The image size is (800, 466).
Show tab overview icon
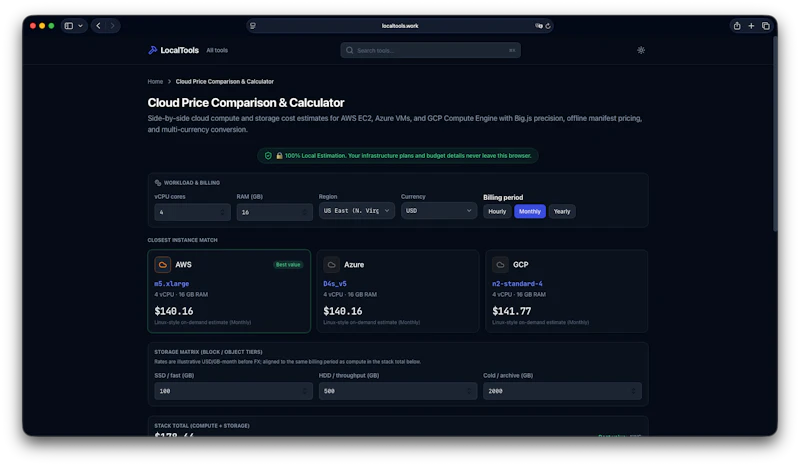(x=765, y=26)
